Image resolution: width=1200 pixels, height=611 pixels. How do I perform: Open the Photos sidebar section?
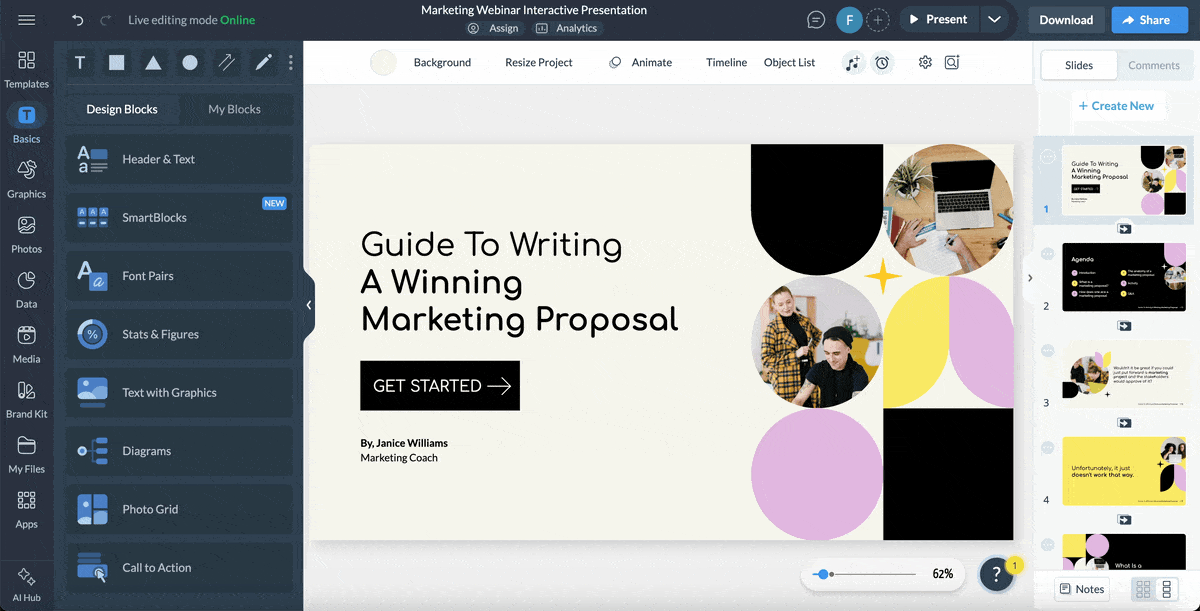(27, 234)
